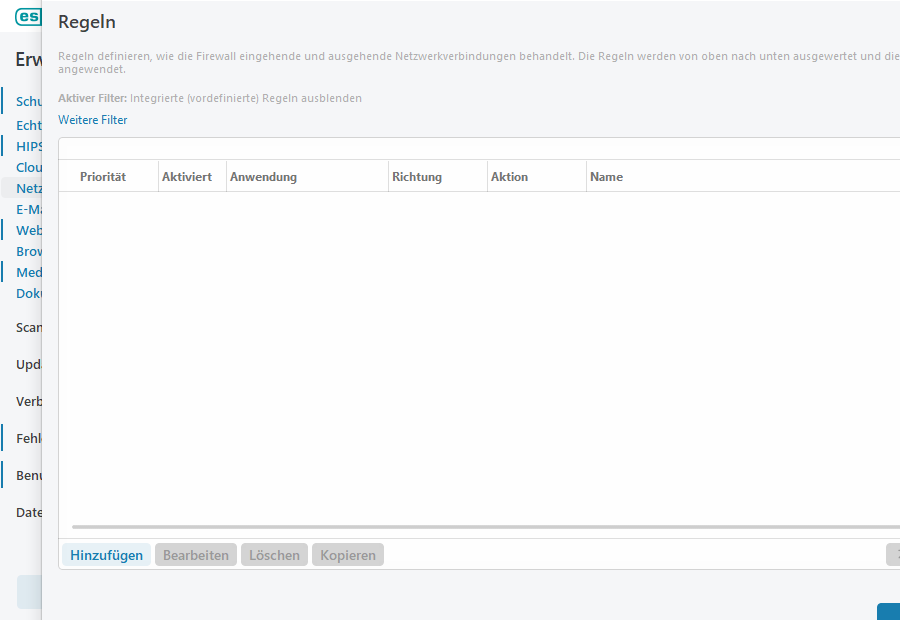Click the Hinzufügen button
Screen dimensions: 900x620
pos(106,554)
